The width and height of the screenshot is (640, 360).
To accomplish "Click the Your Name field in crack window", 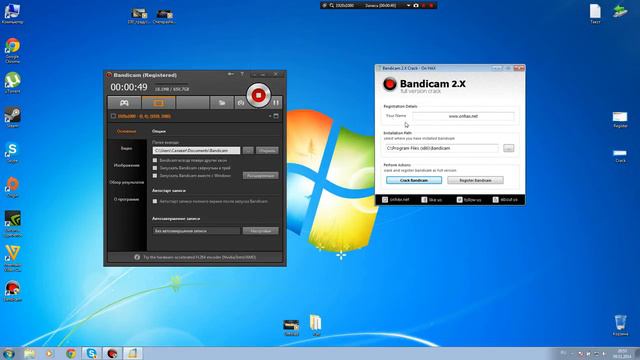I will click(x=463, y=116).
